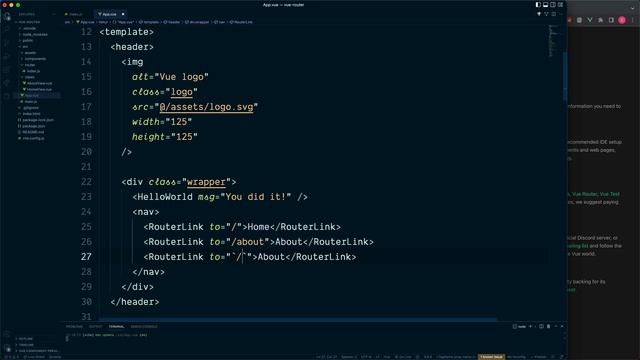Image resolution: width=640 pixels, height=360 pixels.
Task: Open the browser extensions puzzle icon
Action: (600, 20)
